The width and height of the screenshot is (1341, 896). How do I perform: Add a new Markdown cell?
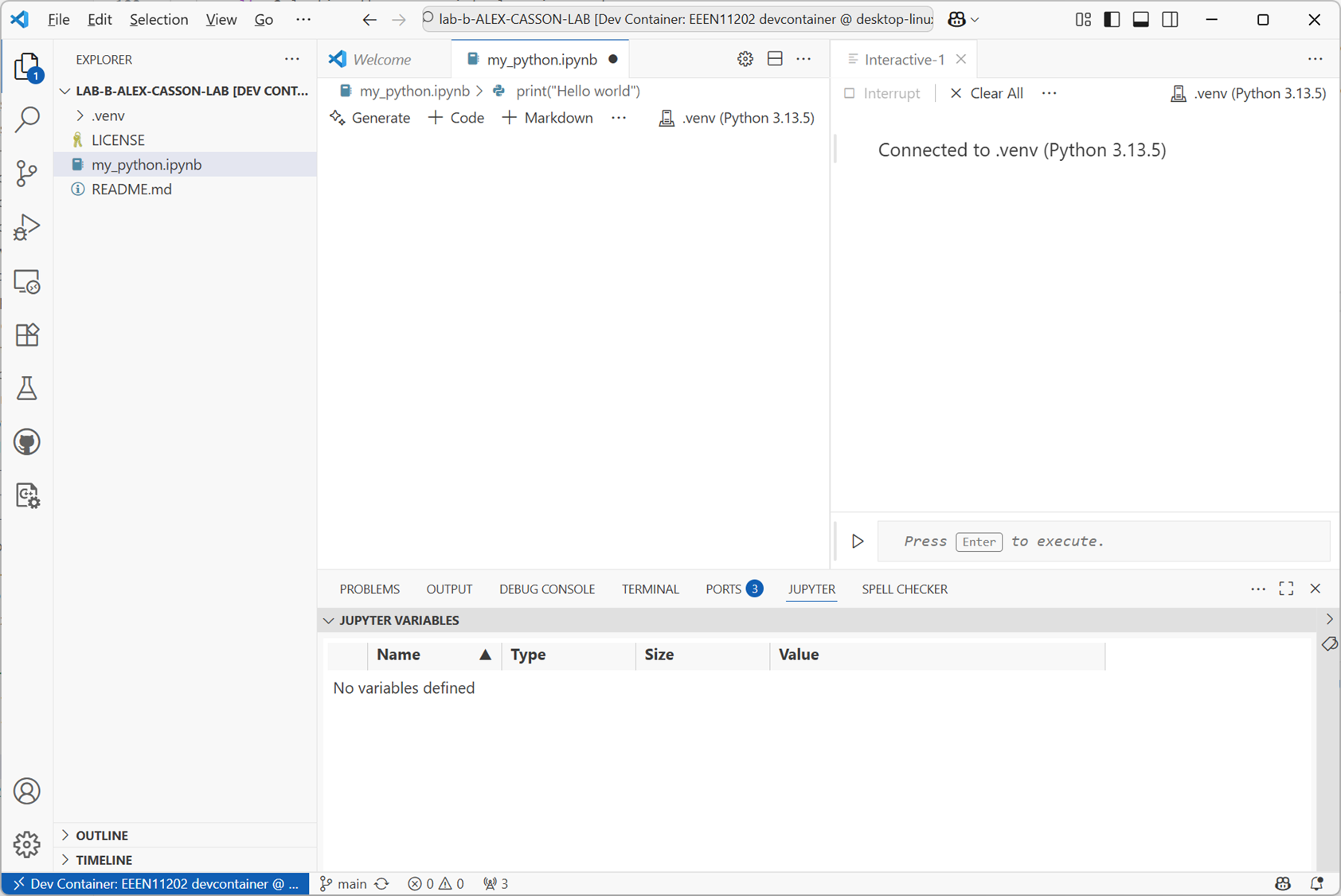(x=548, y=118)
